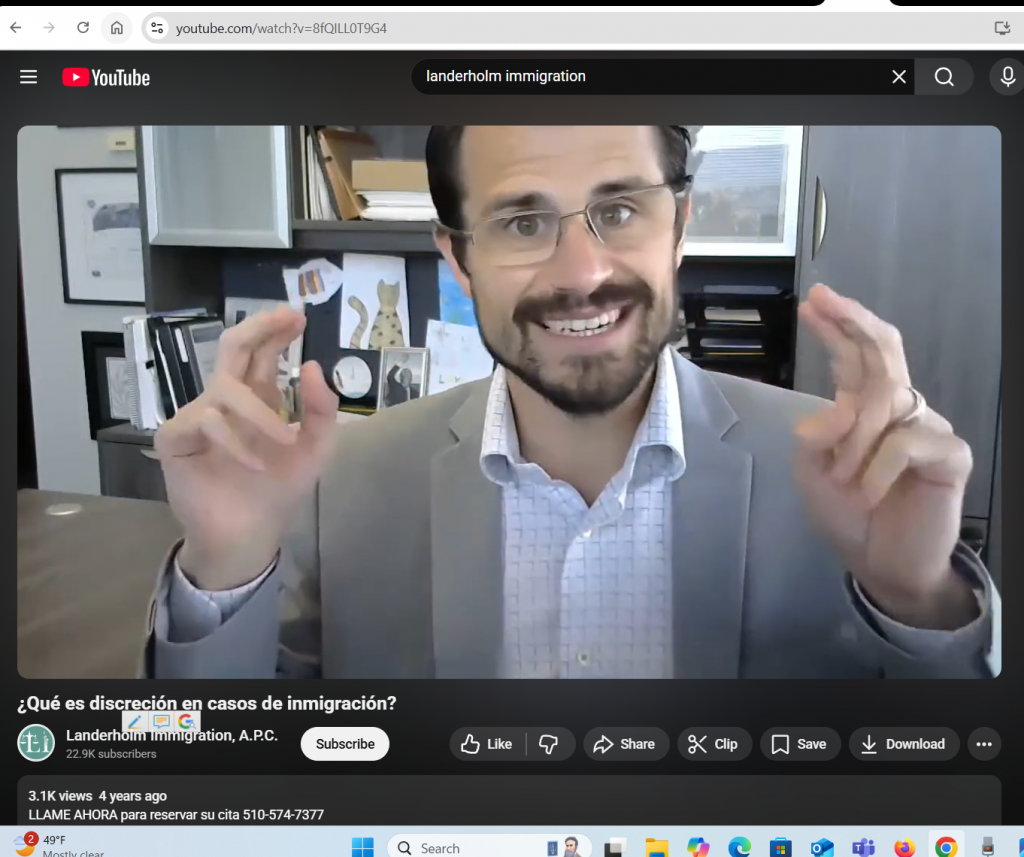Reload the page in the browser

[83, 28]
